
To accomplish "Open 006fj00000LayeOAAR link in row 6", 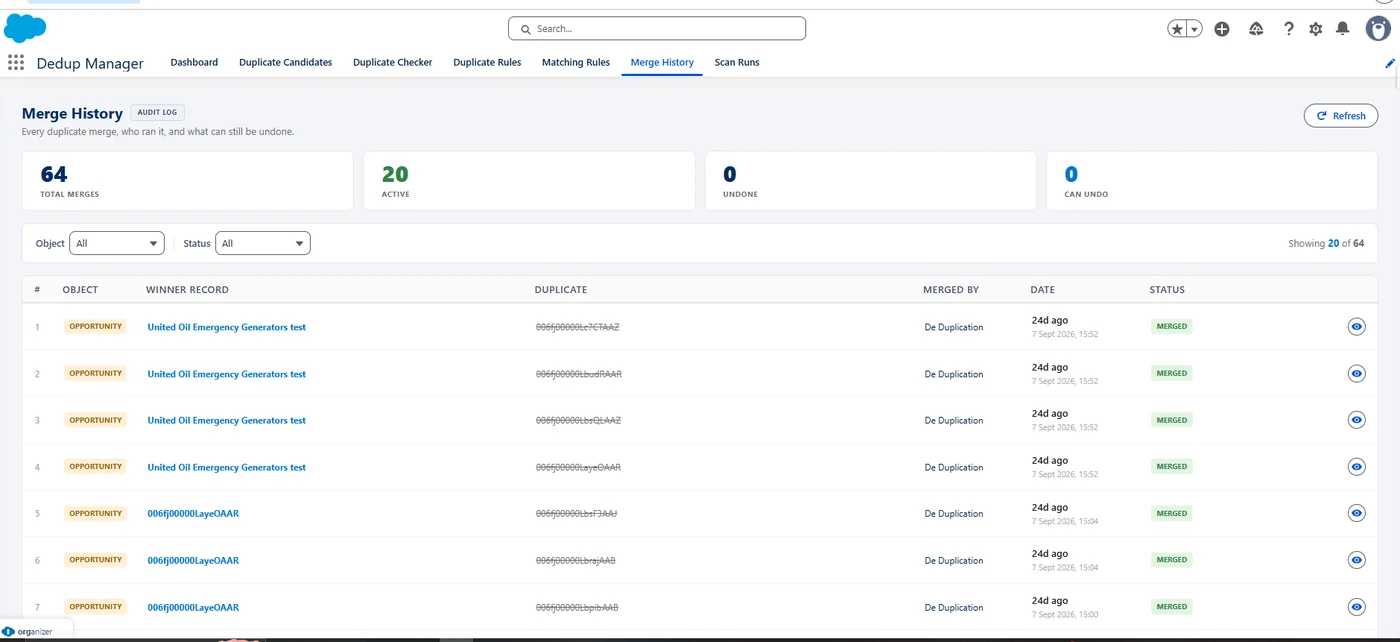I will click(x=193, y=561).
